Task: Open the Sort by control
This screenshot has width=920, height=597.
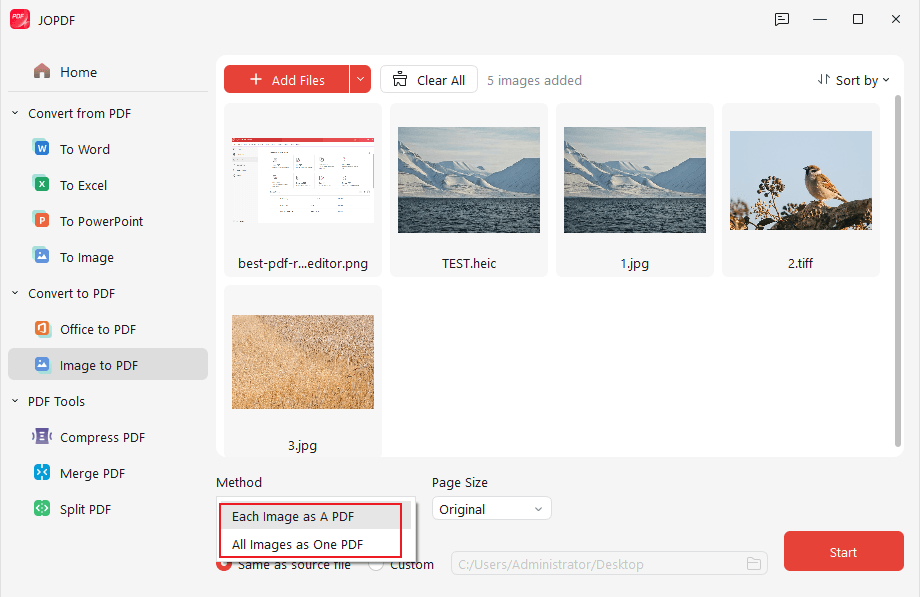Action: pyautogui.click(x=853, y=79)
